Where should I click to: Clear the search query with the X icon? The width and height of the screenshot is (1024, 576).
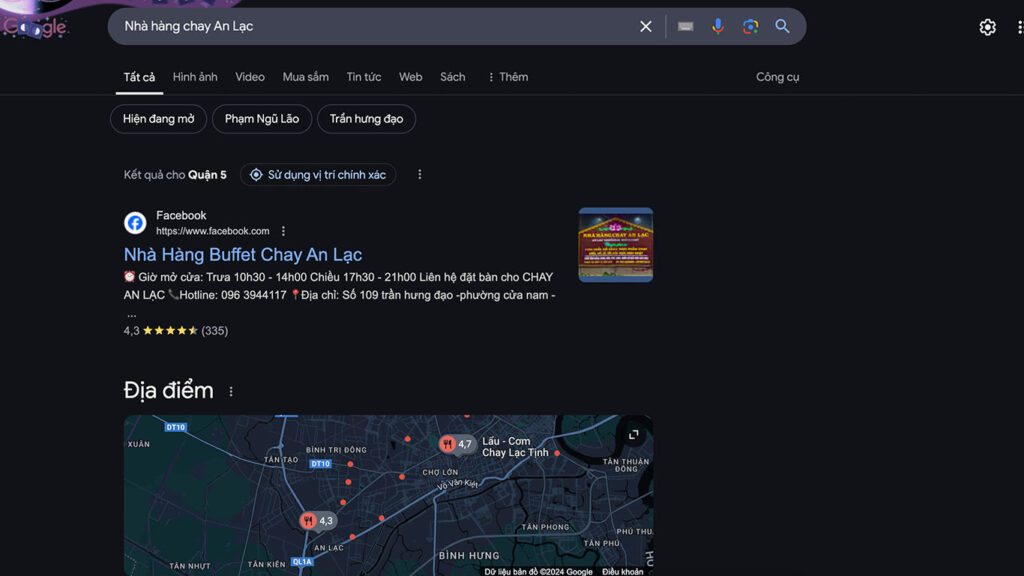(x=645, y=26)
